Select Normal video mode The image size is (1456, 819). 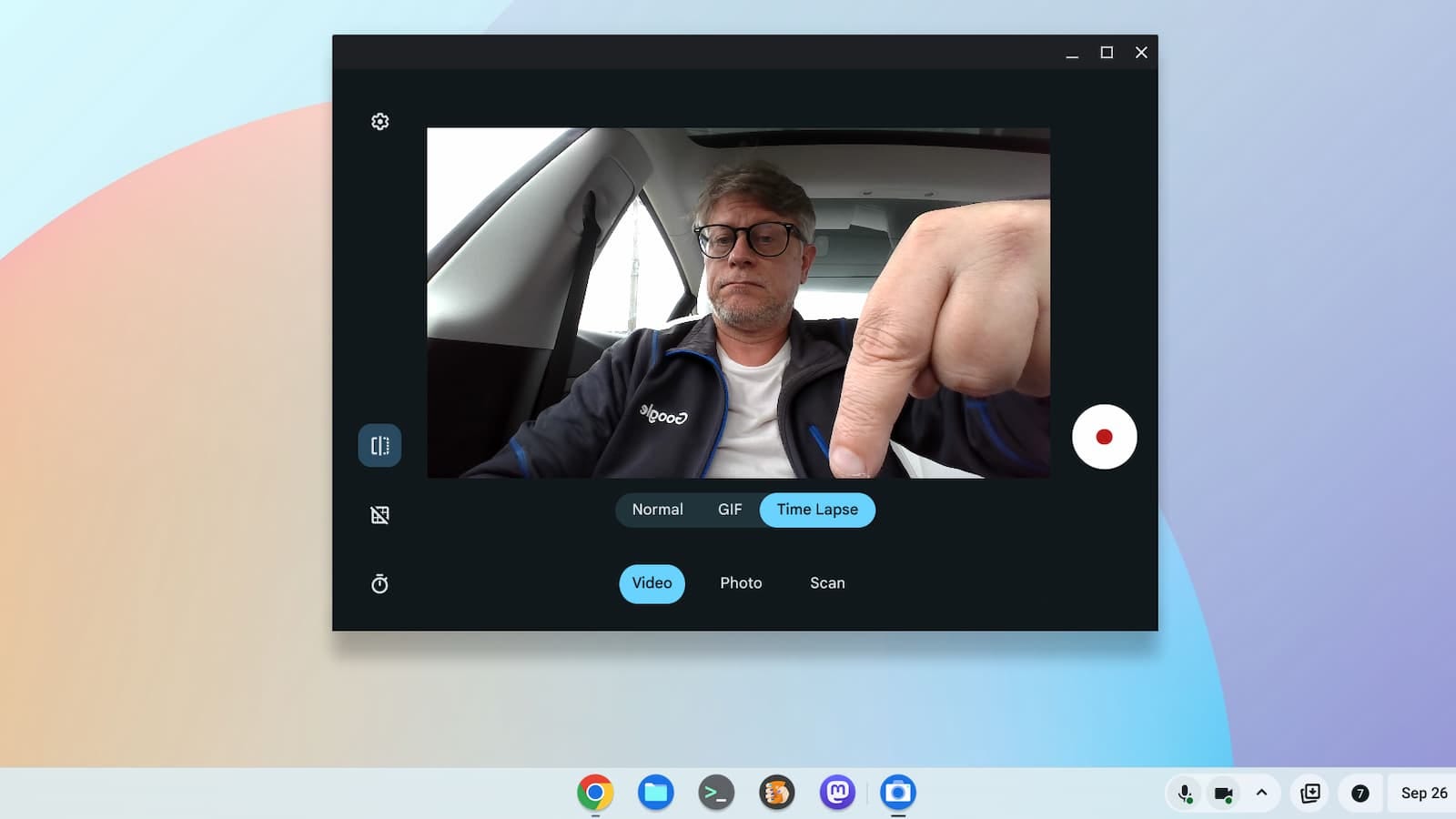657,510
